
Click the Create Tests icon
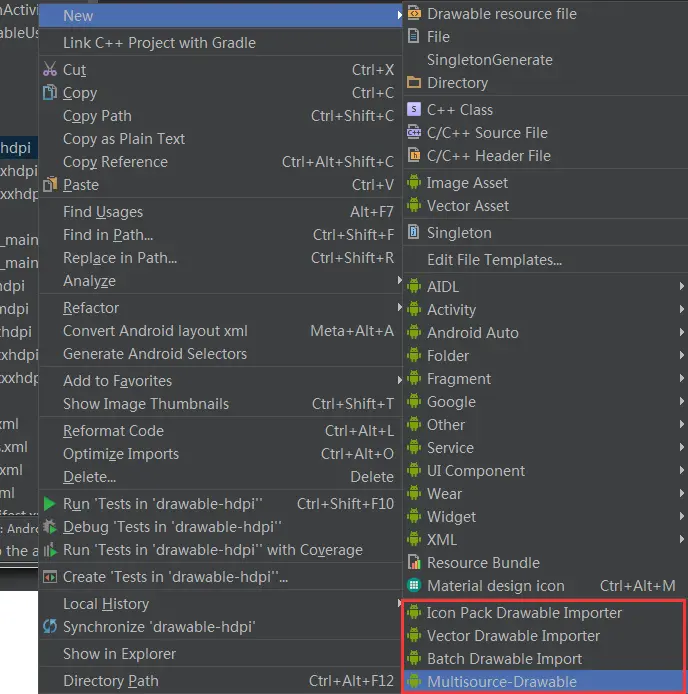50,577
